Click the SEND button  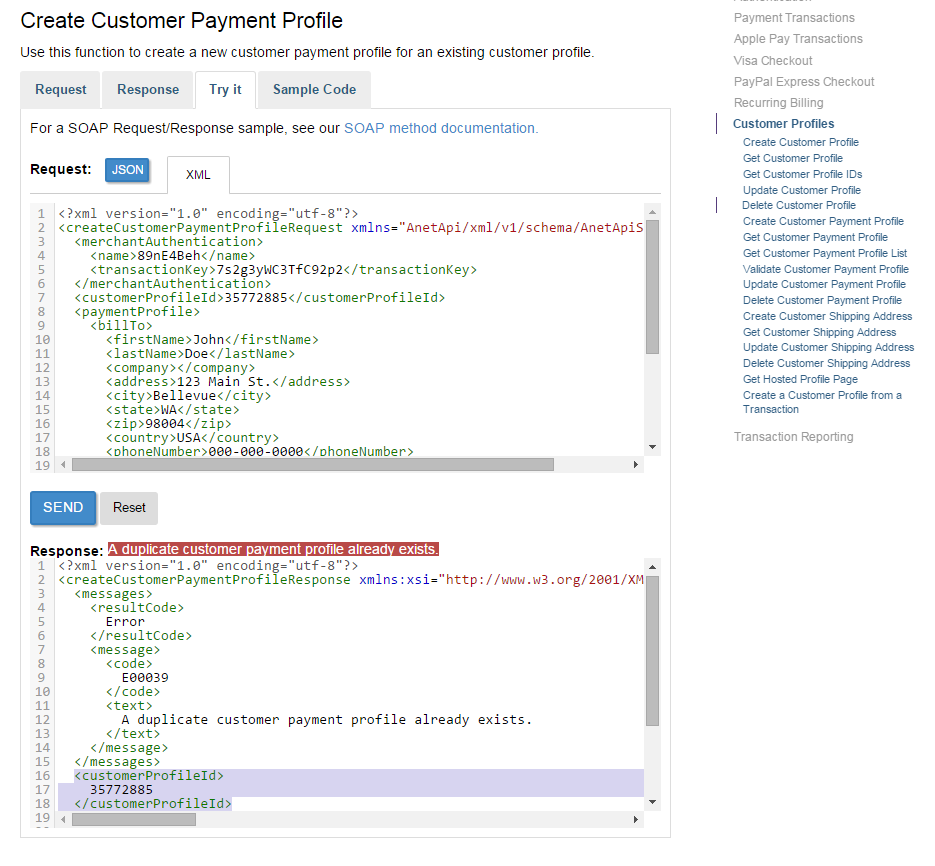63,508
